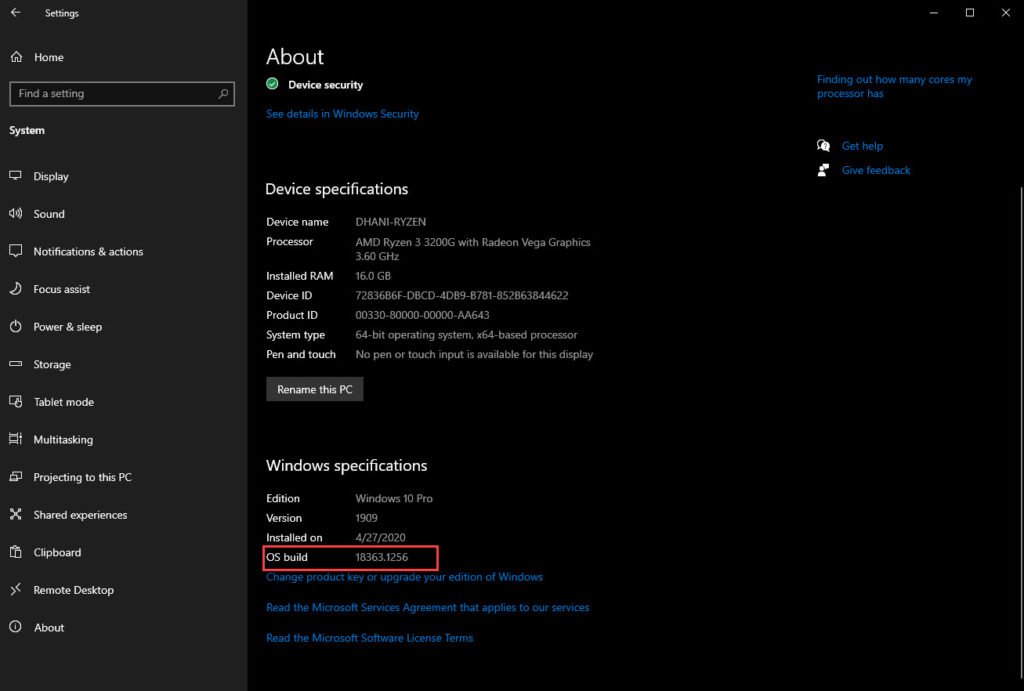Maximize the Settings window

970,12
